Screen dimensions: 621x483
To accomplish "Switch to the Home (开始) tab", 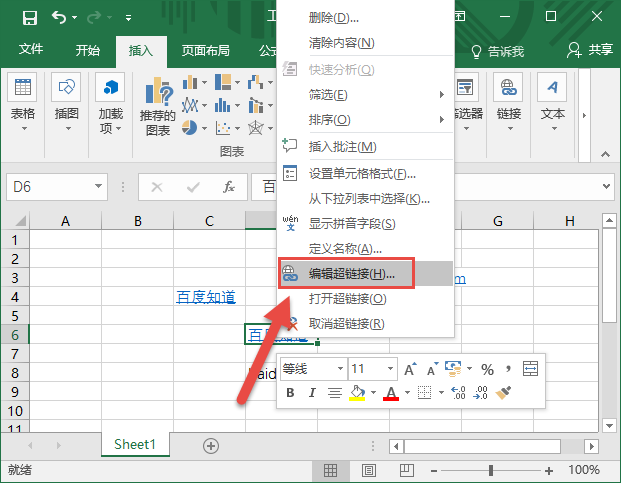I will [x=88, y=50].
